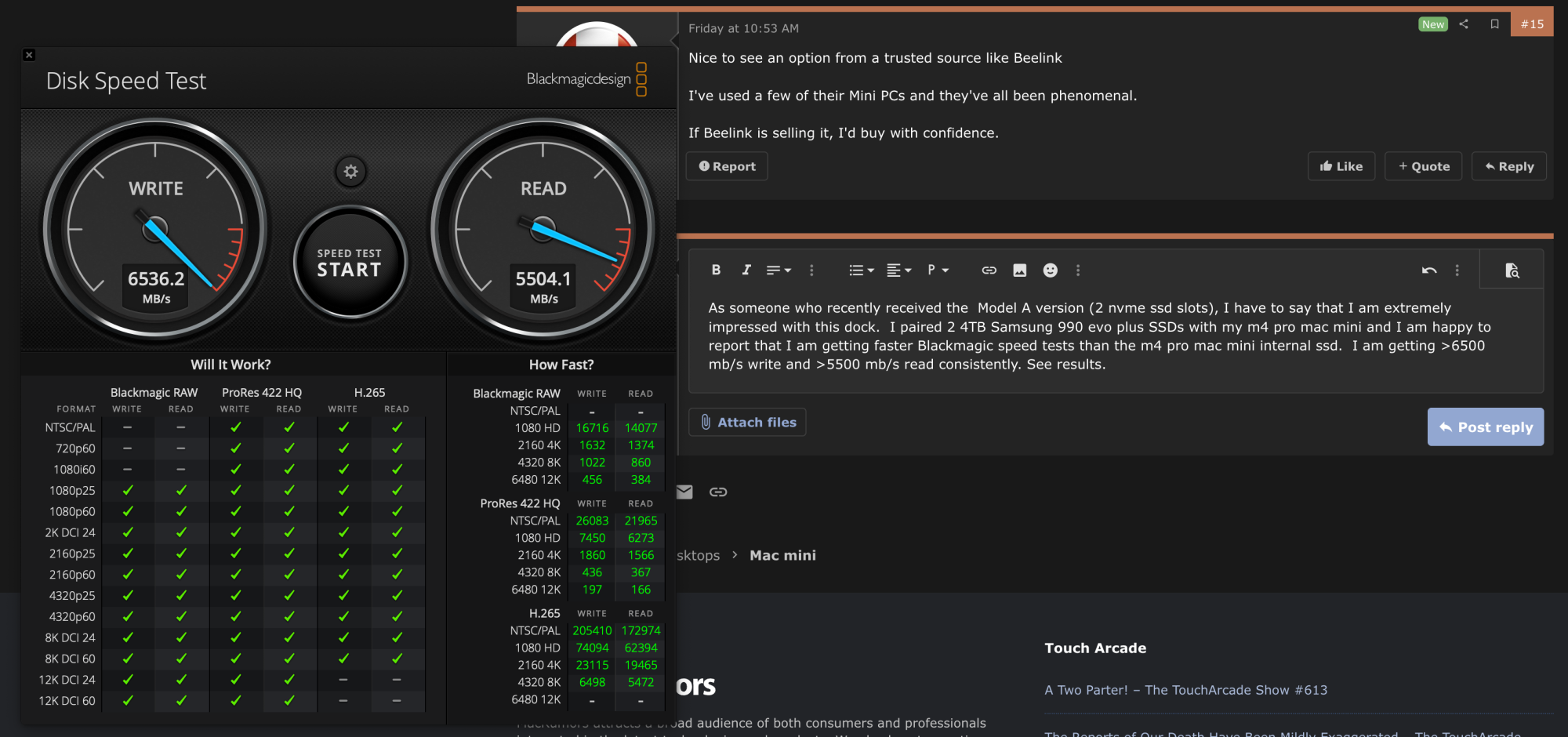
Task: Go to the Mac mini breadcrumb
Action: click(x=782, y=555)
